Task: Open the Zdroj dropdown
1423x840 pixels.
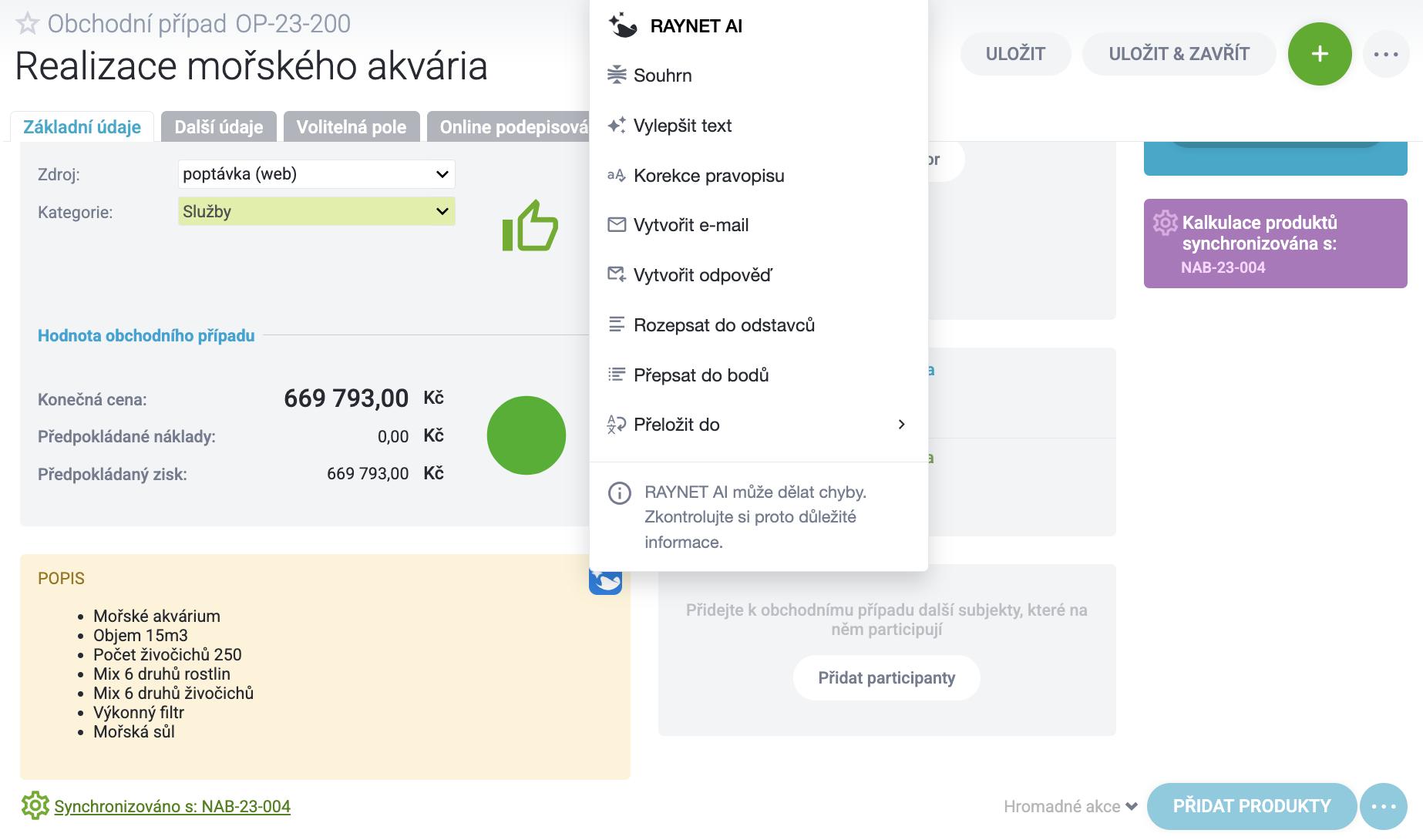Action: click(x=316, y=174)
